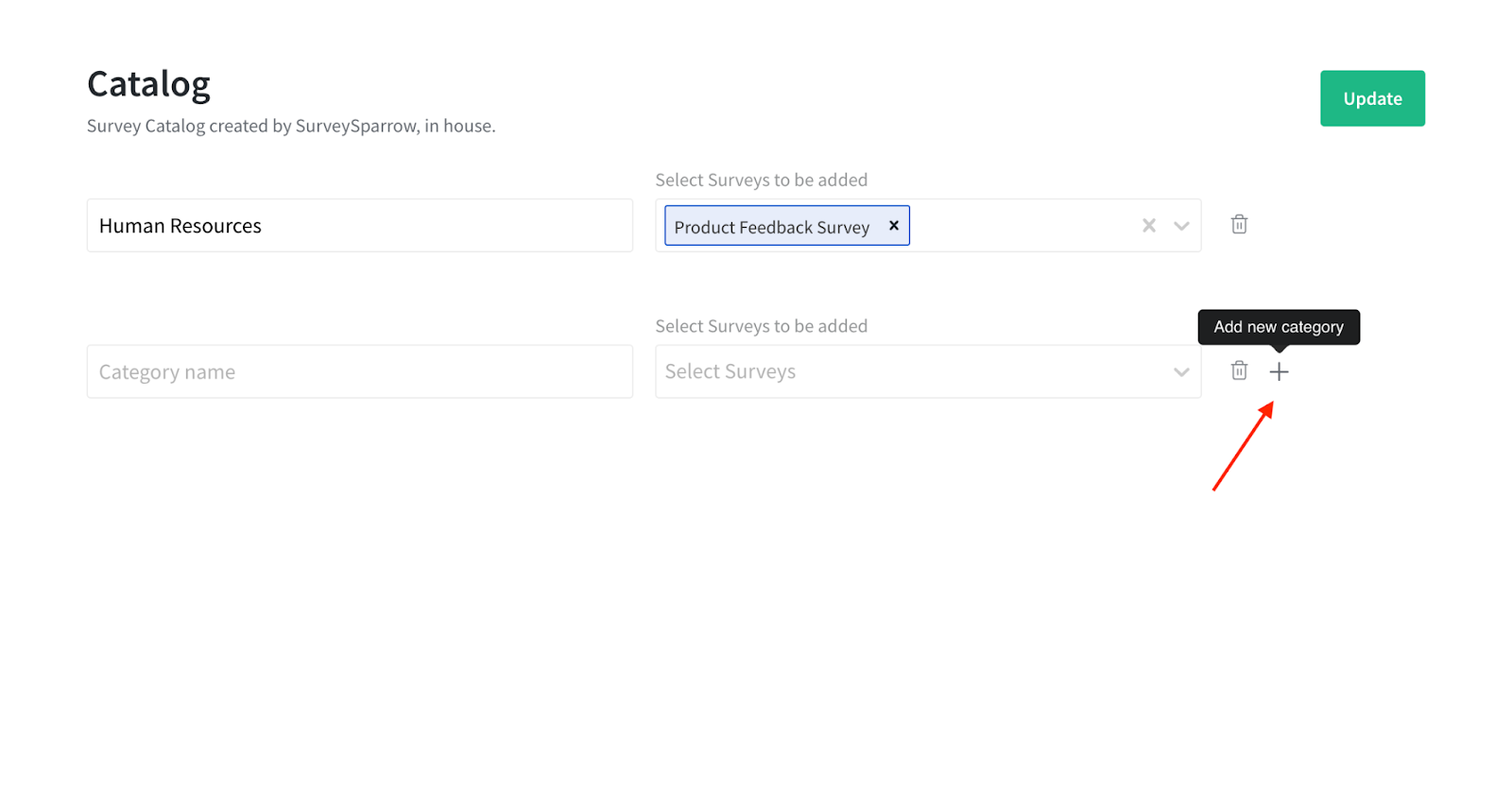Click the red arrow annotation
Image resolution: width=1512 pixels, height=792 pixels.
[1243, 447]
